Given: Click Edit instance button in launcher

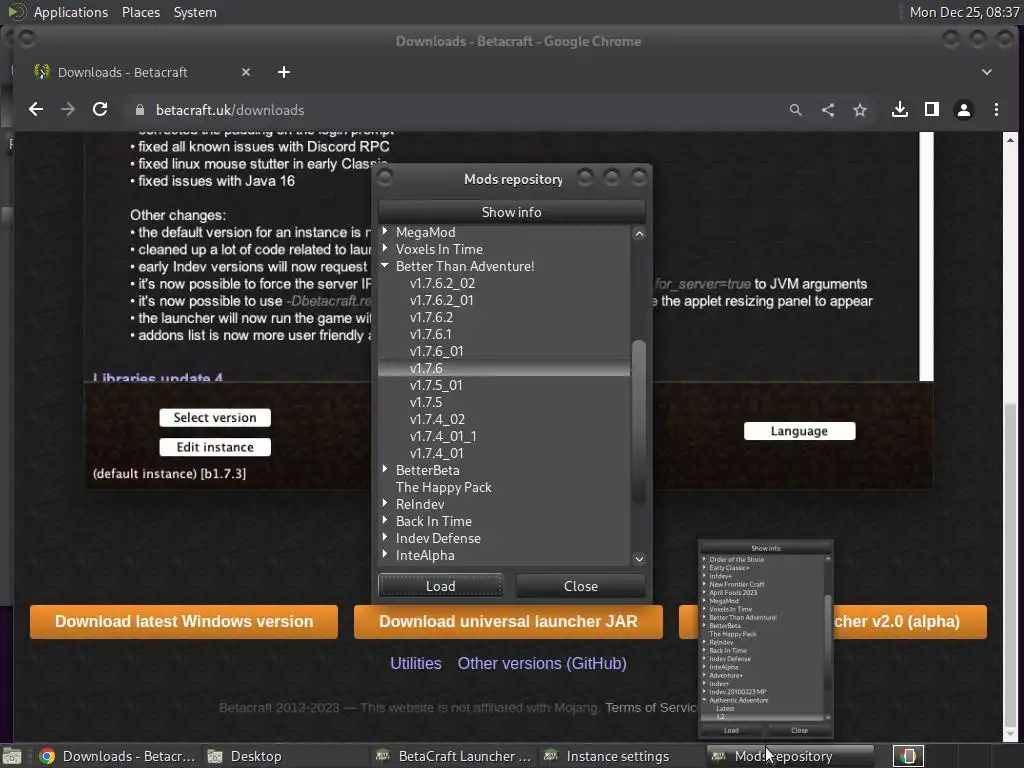Looking at the screenshot, I should (215, 447).
